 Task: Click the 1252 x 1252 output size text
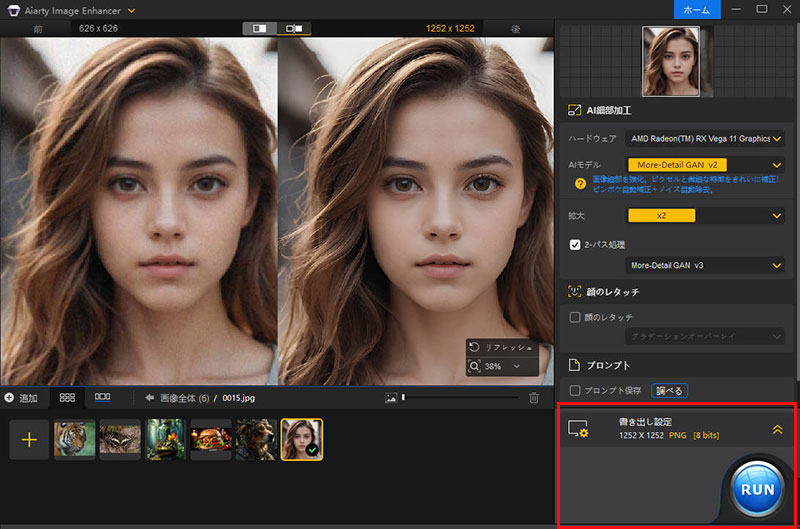point(450,29)
